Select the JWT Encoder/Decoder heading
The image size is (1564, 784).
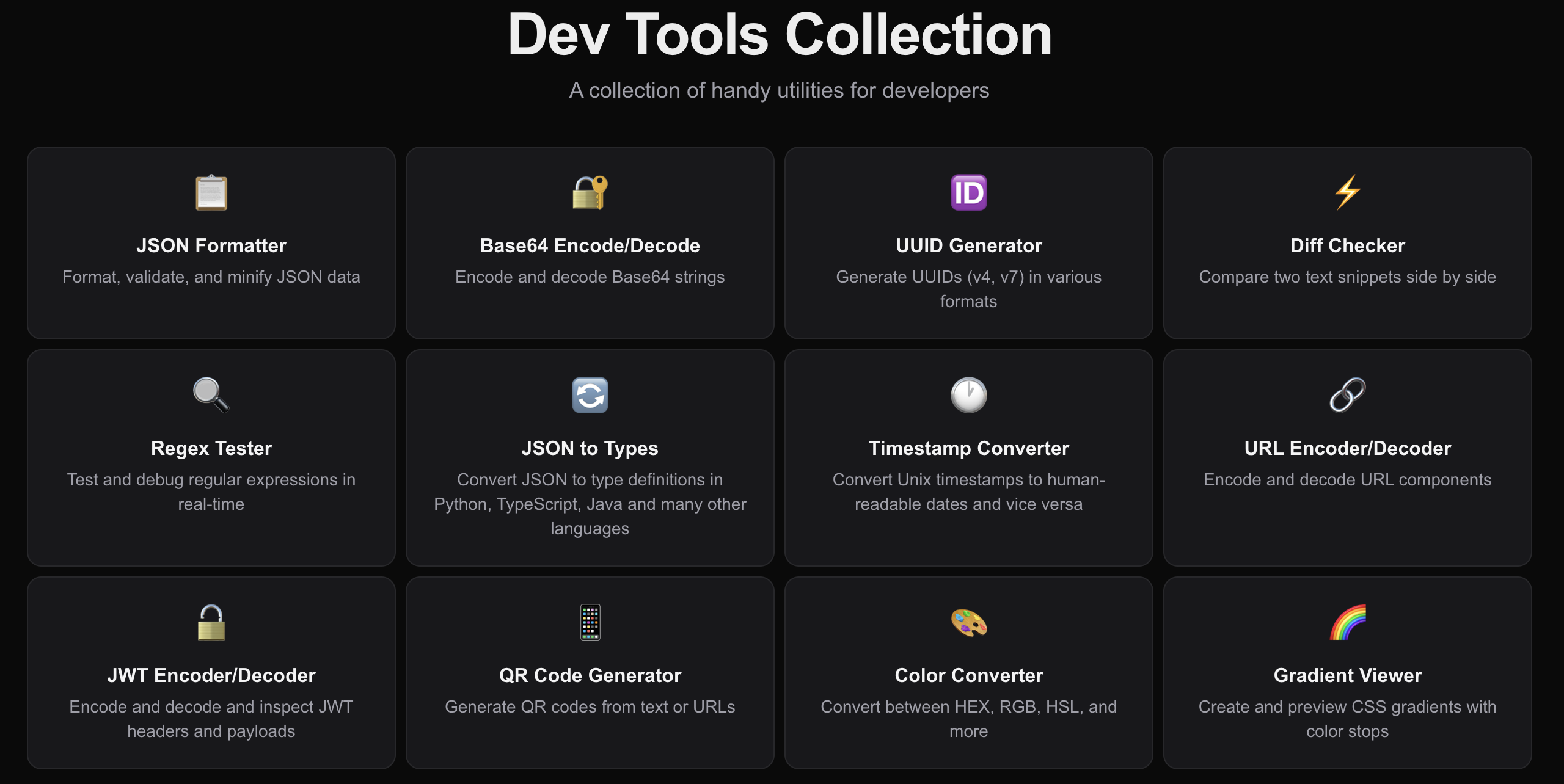(211, 675)
